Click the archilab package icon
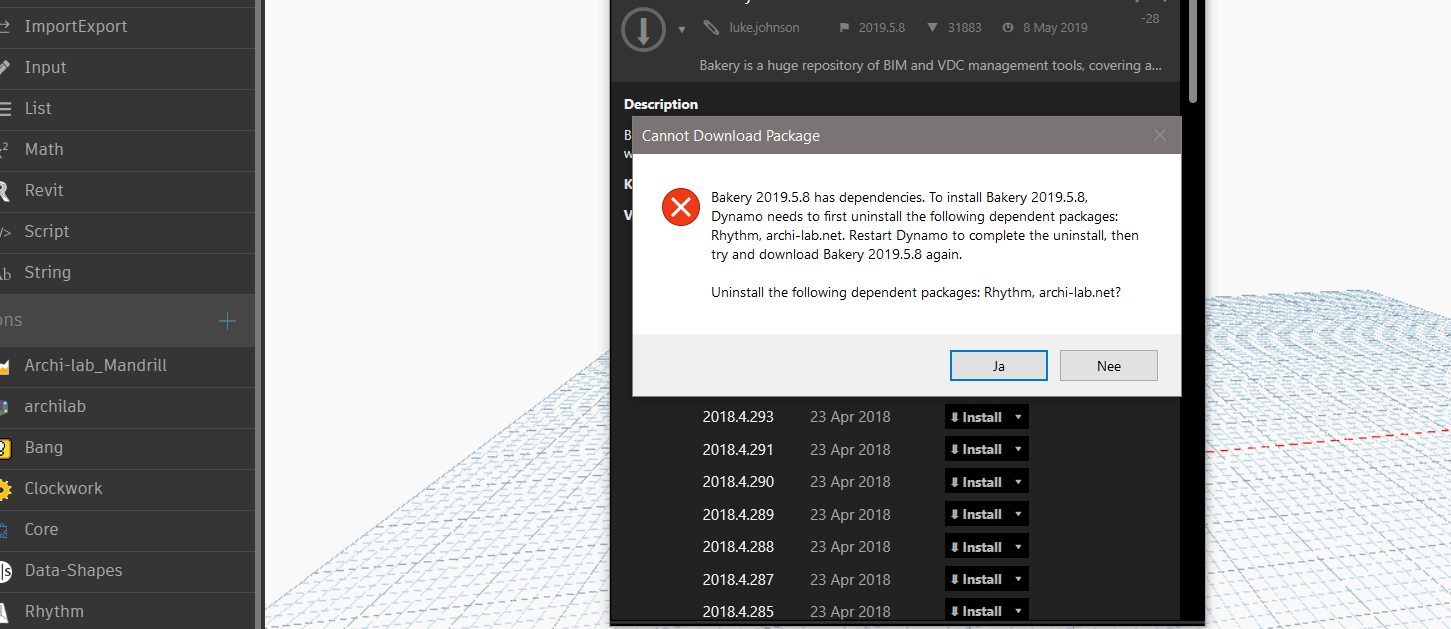This screenshot has width=1451, height=629. tap(4, 407)
